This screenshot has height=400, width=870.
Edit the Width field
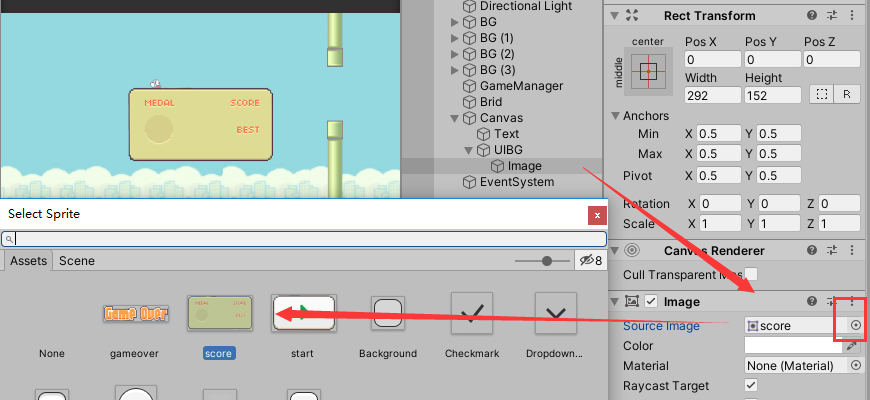pos(713,95)
